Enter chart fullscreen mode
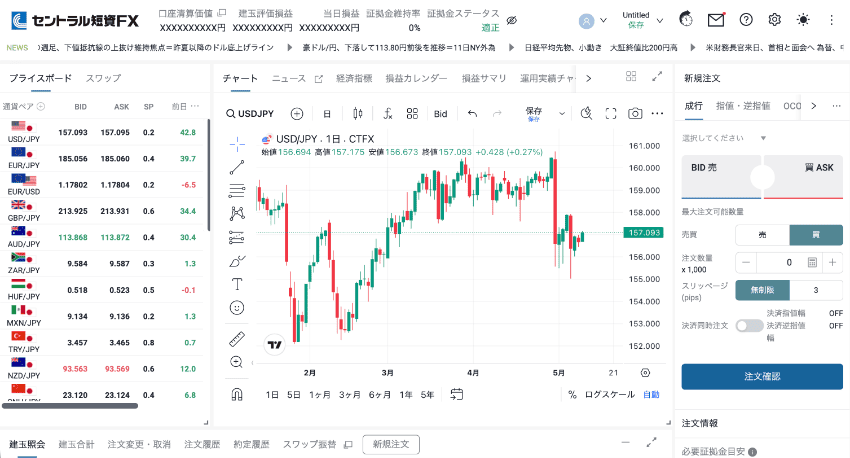This screenshot has width=850, height=458. pyautogui.click(x=611, y=113)
